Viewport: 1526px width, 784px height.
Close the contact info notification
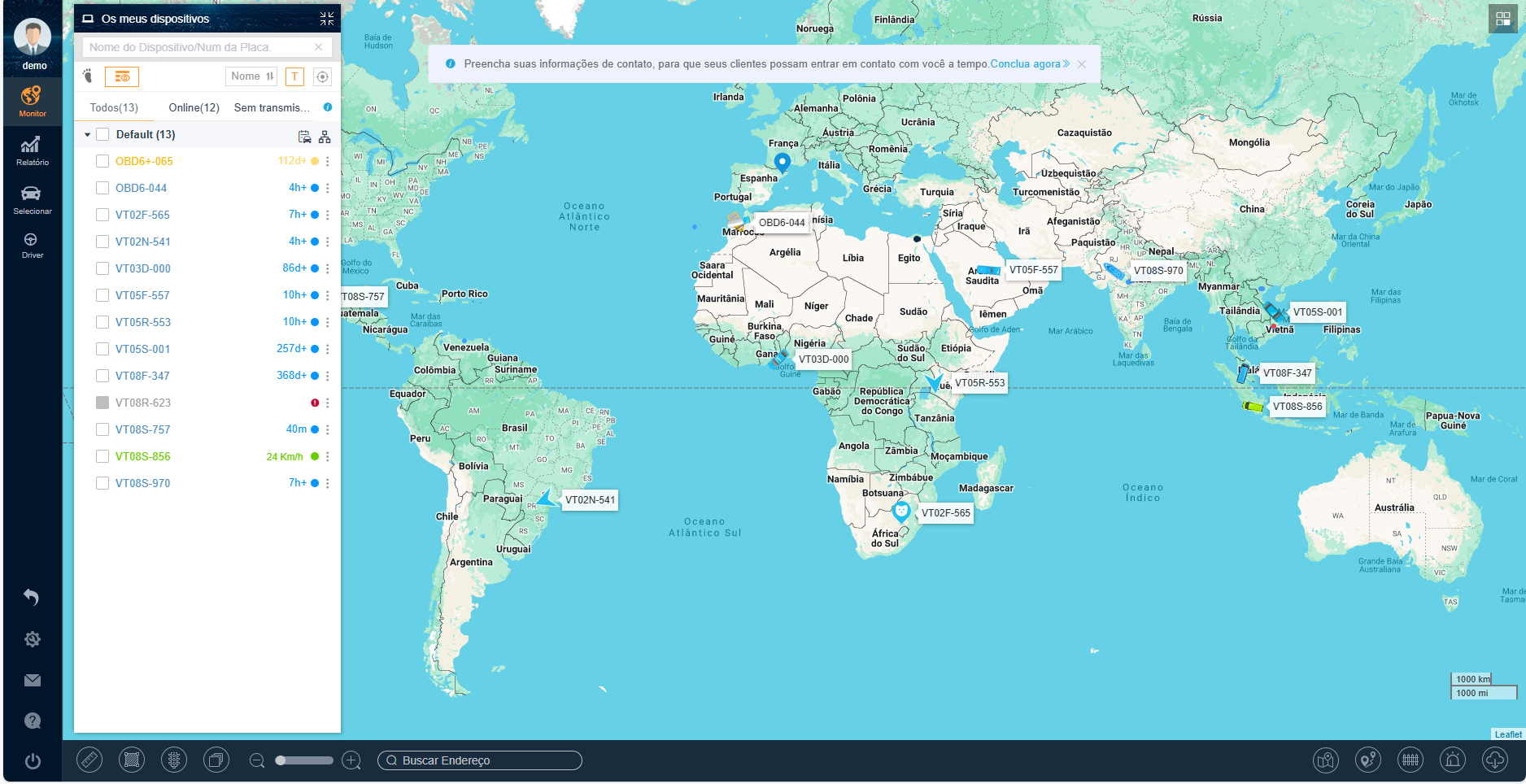coord(1082,64)
